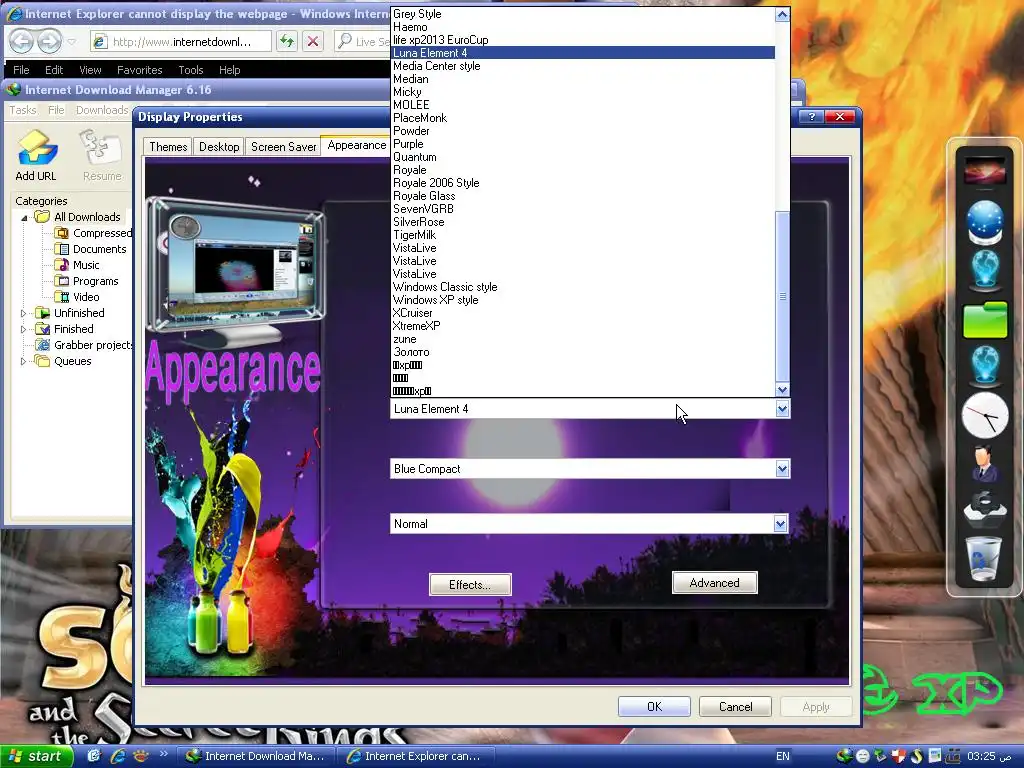The height and width of the screenshot is (768, 1024).
Task: Expand the Finished tree node
Action: [24, 329]
